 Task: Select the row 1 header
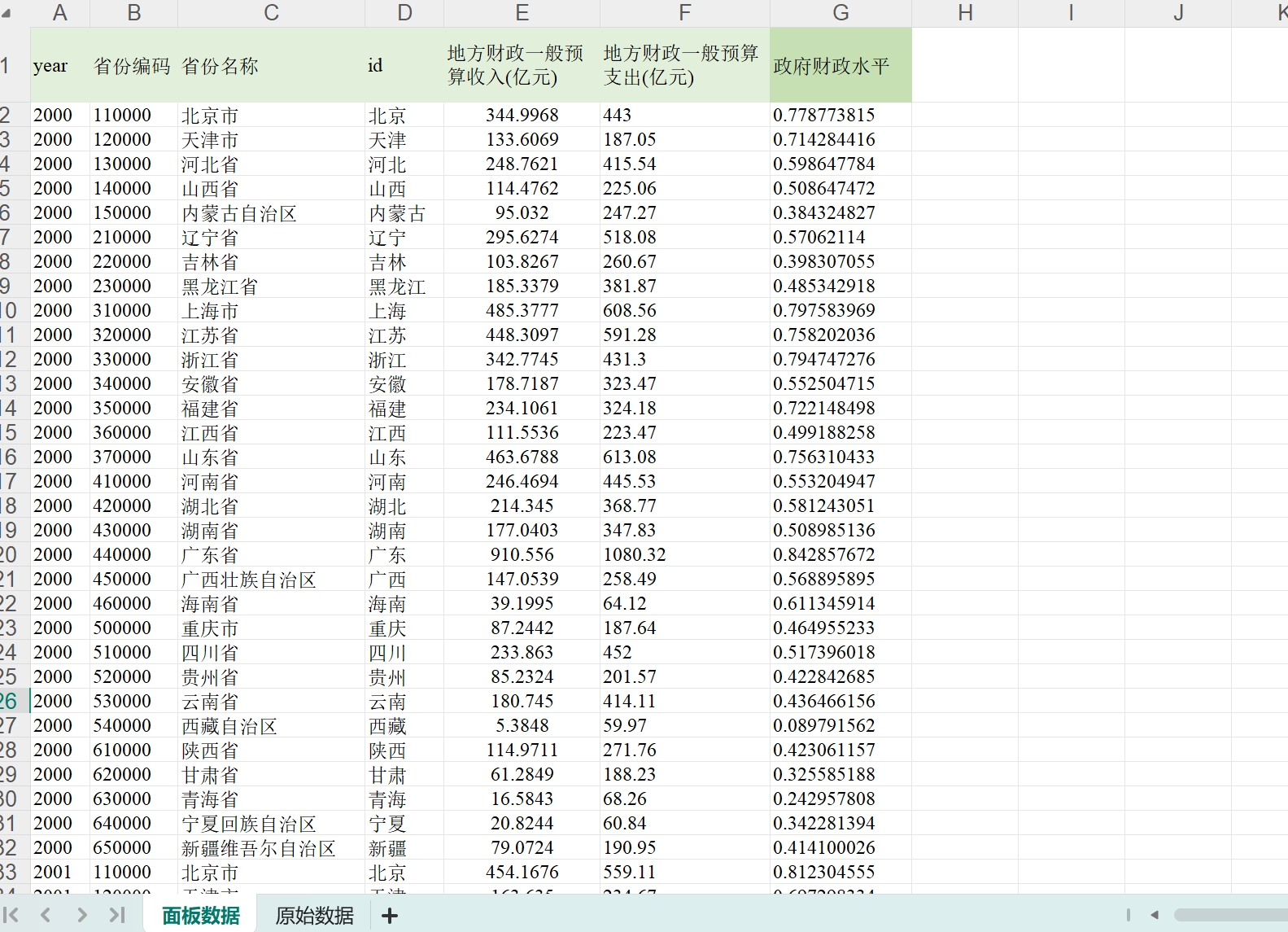tap(7, 66)
